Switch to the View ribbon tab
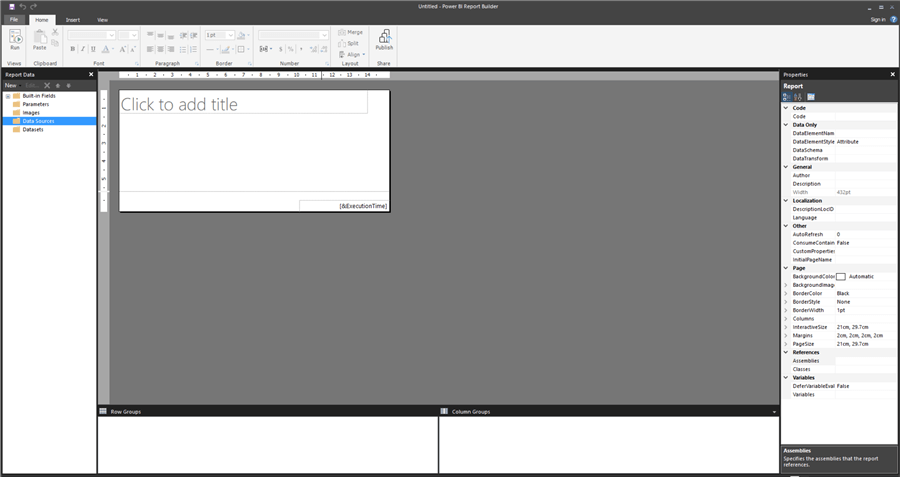The width and height of the screenshot is (900, 477). tap(102, 20)
